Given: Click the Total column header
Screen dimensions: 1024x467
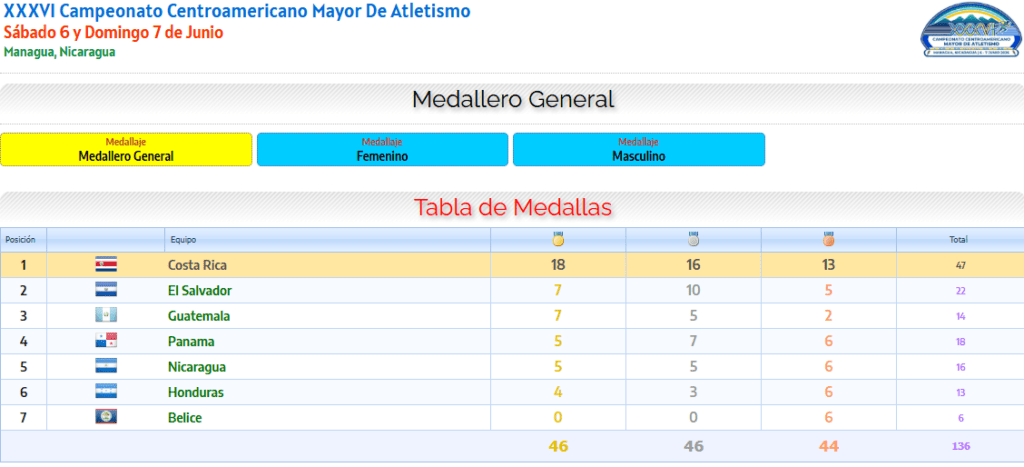Looking at the screenshot, I should 958,240.
